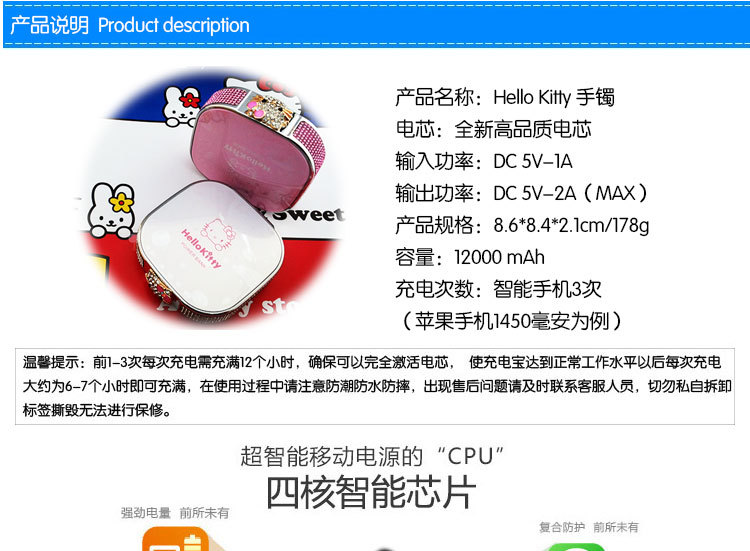Click the 输入功率 DC 5V-1A line
This screenshot has width=750, height=551.
click(x=484, y=161)
